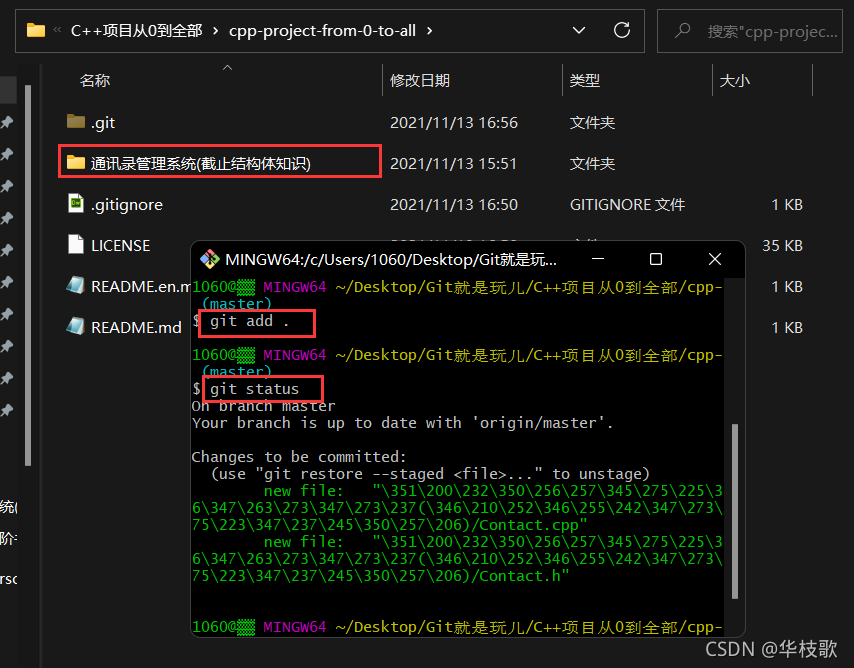Screen dimensions: 854x668
Task: Click the Git Bash MINGW64 window icon
Action: (x=210, y=259)
